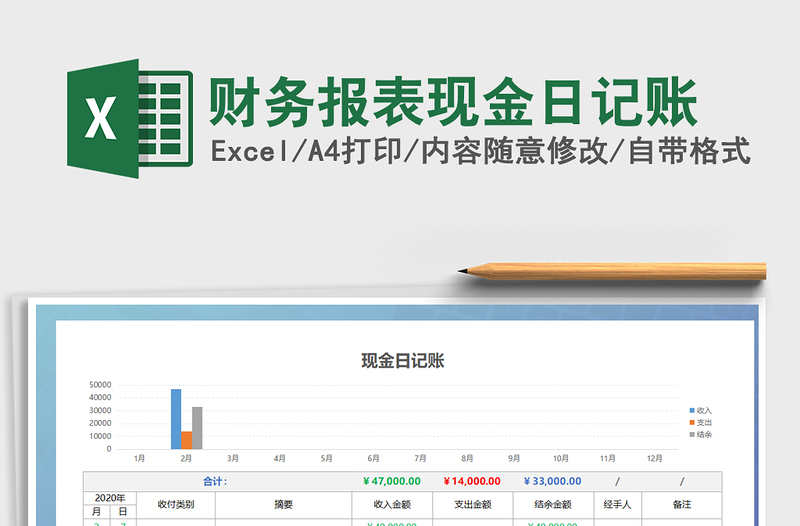Click the chart title 现金日记账
This screenshot has width=800, height=526.
[x=403, y=361]
